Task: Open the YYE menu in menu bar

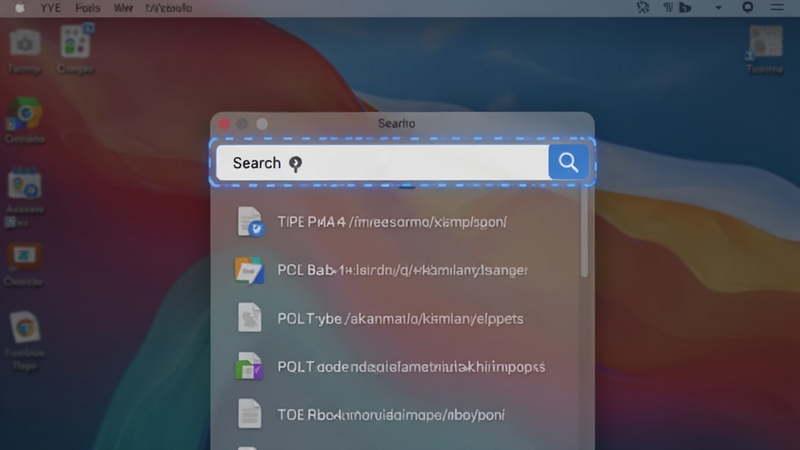Action: (x=50, y=8)
